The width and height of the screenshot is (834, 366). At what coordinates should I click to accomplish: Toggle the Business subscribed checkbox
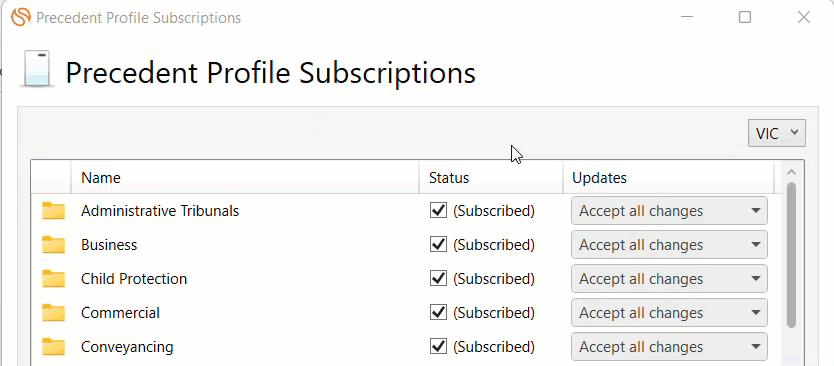438,245
